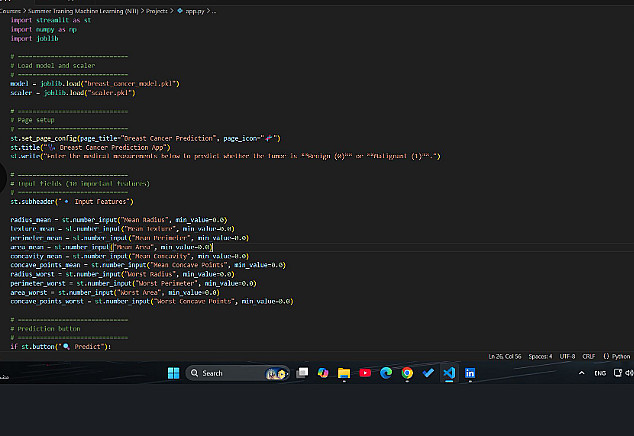Image resolution: width=634 pixels, height=436 pixels.
Task: Place cursor on 'import joblib' line
Action: (34, 38)
